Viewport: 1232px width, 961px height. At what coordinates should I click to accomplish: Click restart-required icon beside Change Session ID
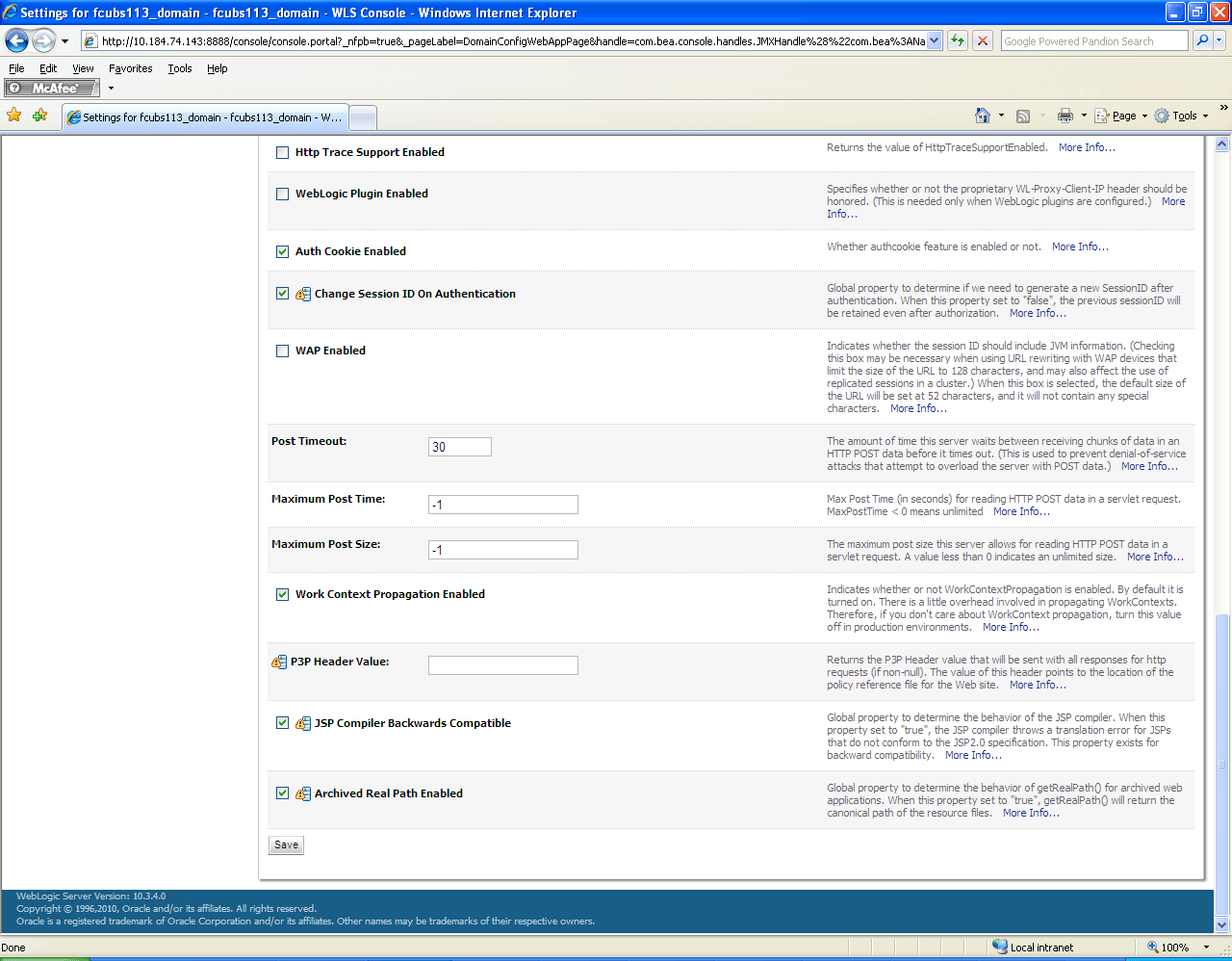[x=302, y=294]
